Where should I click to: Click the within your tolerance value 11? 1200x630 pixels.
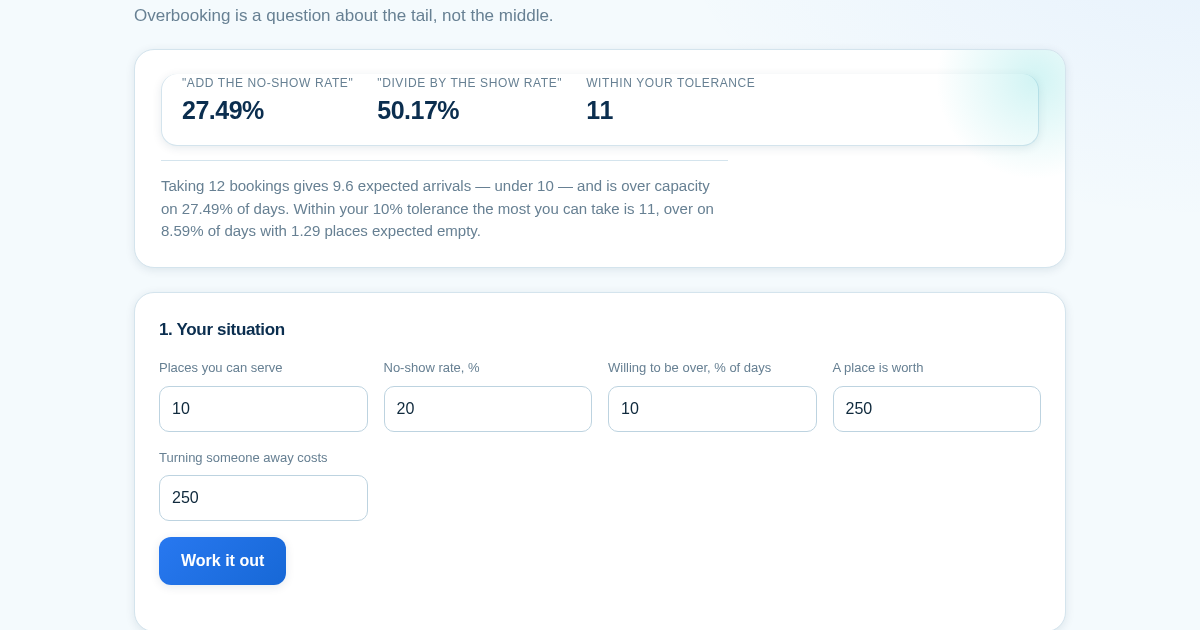point(599,110)
